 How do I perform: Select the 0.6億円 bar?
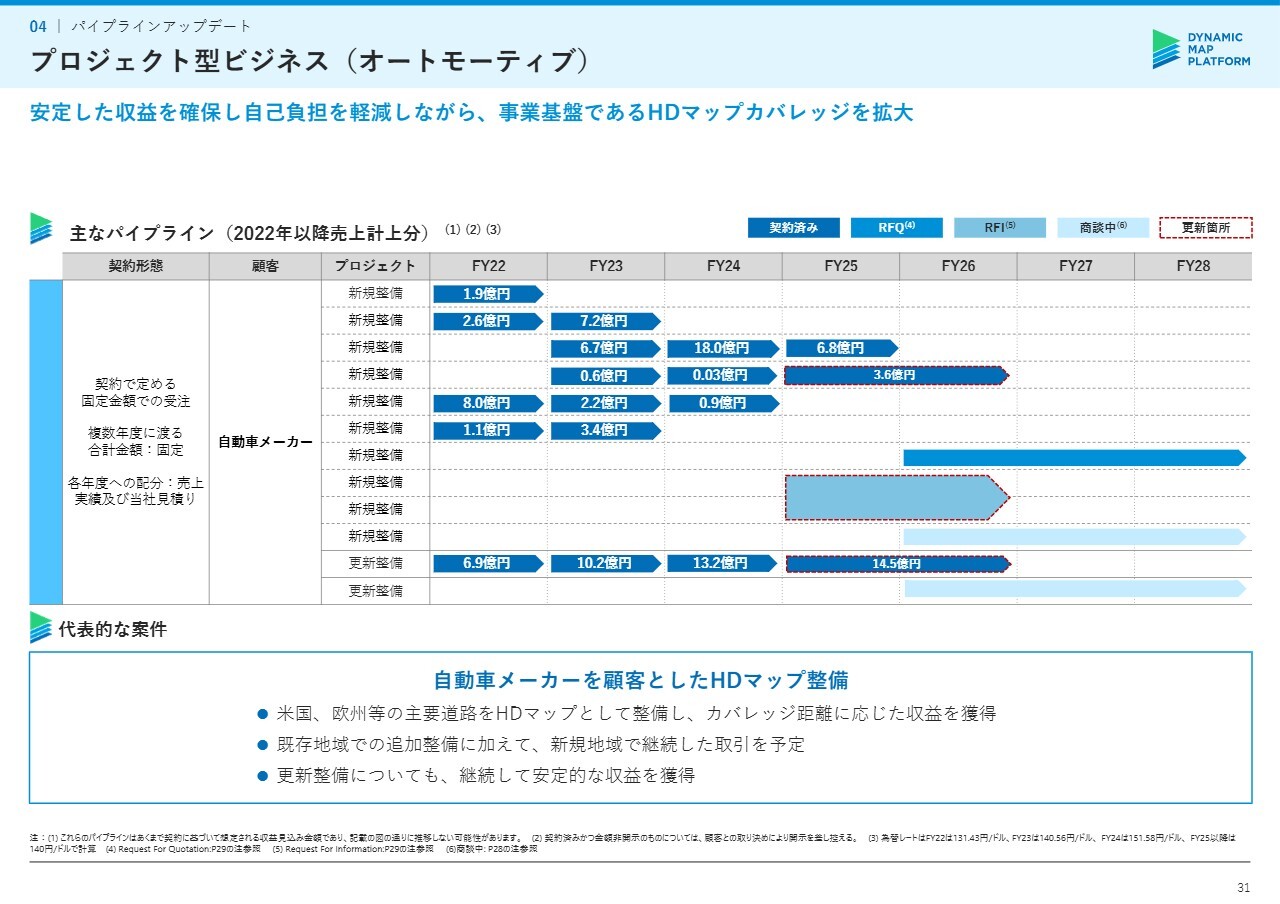[606, 375]
